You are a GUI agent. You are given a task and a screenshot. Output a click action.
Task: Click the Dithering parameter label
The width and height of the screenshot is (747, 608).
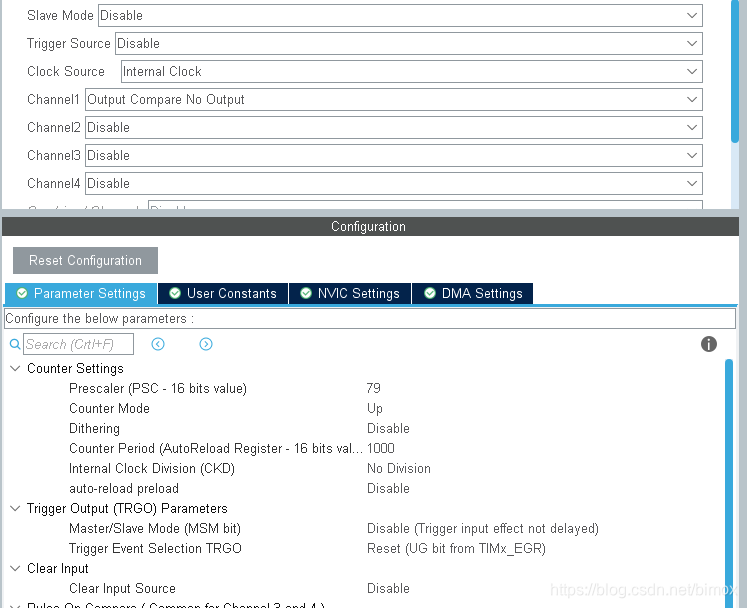point(94,428)
